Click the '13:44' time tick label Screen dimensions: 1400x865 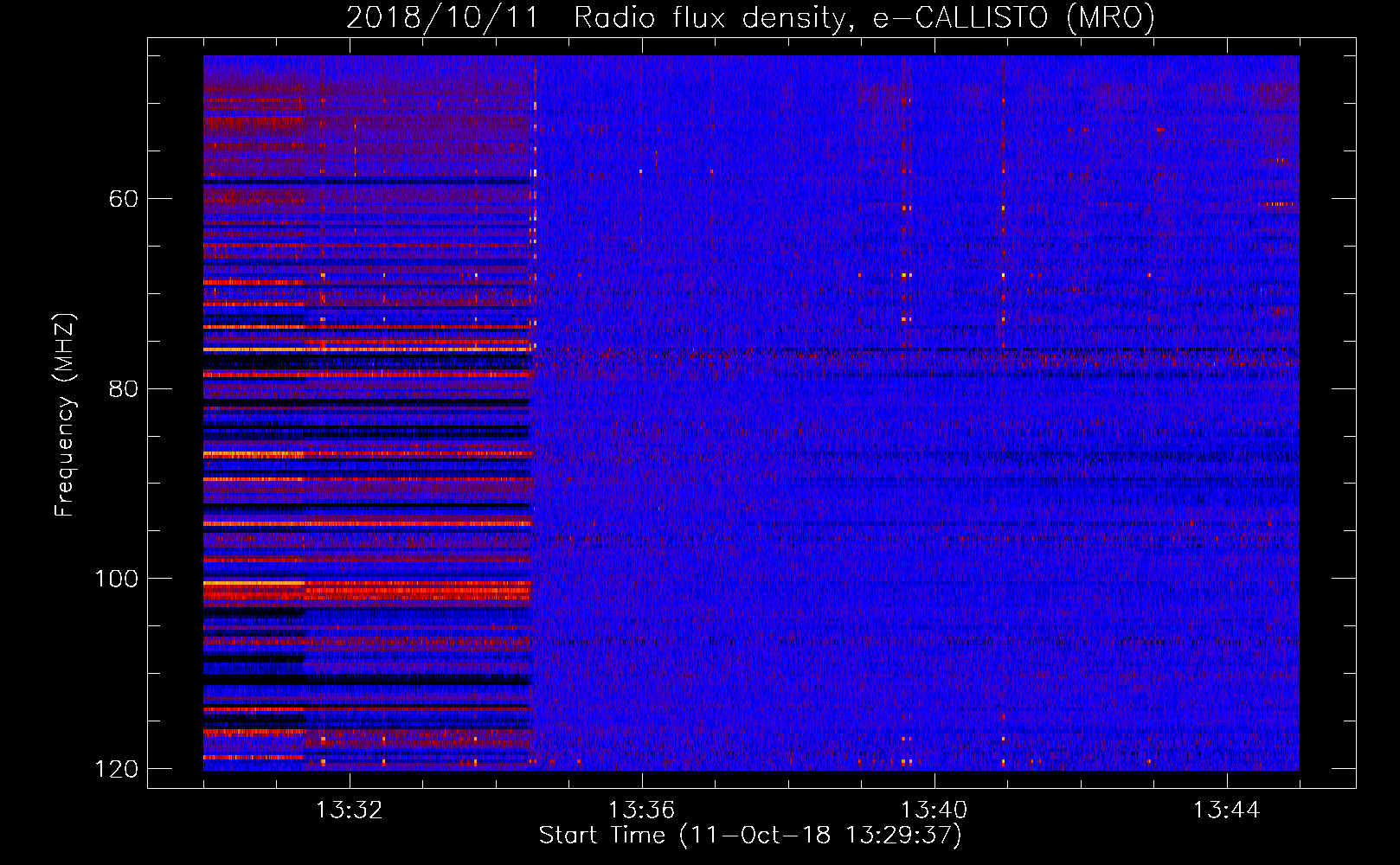coord(1227,811)
